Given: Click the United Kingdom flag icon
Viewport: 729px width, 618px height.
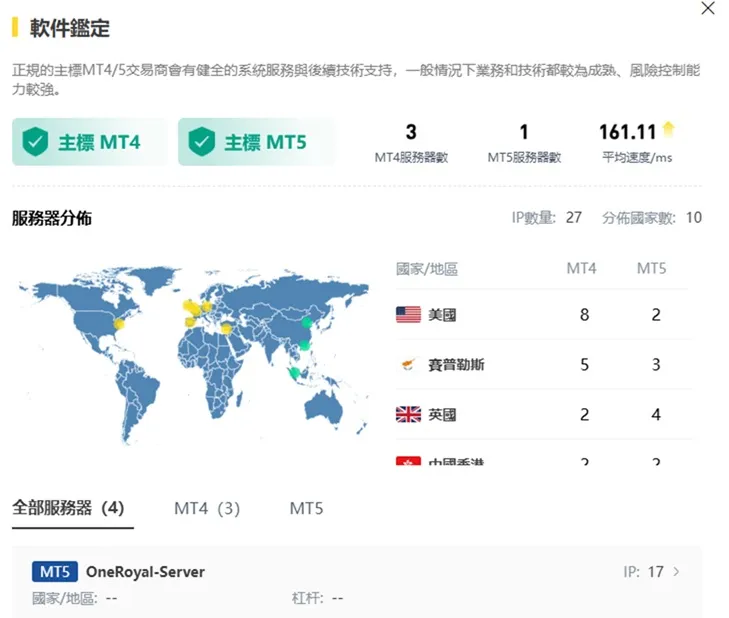Looking at the screenshot, I should (408, 414).
